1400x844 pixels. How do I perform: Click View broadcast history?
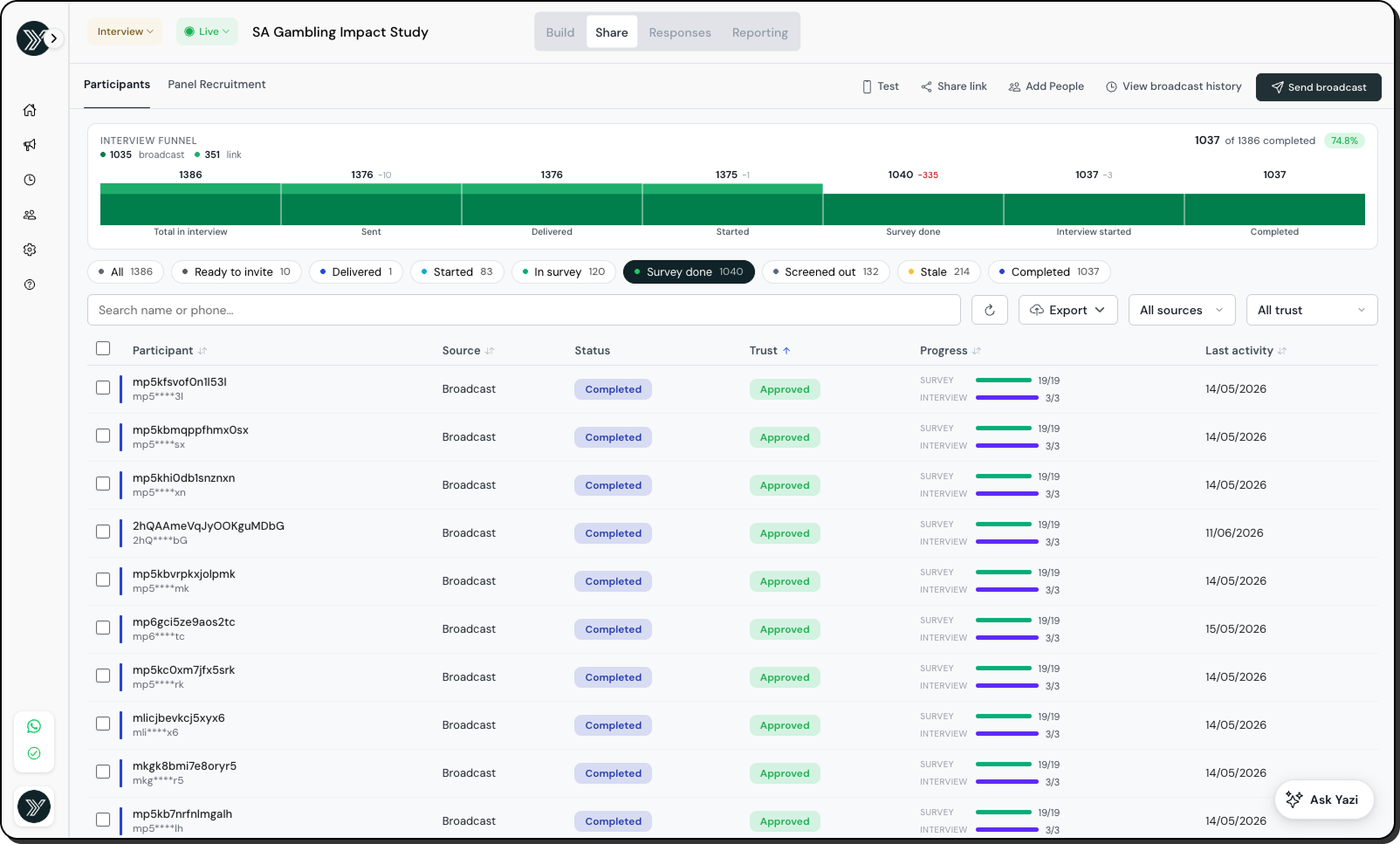[x=1174, y=87]
